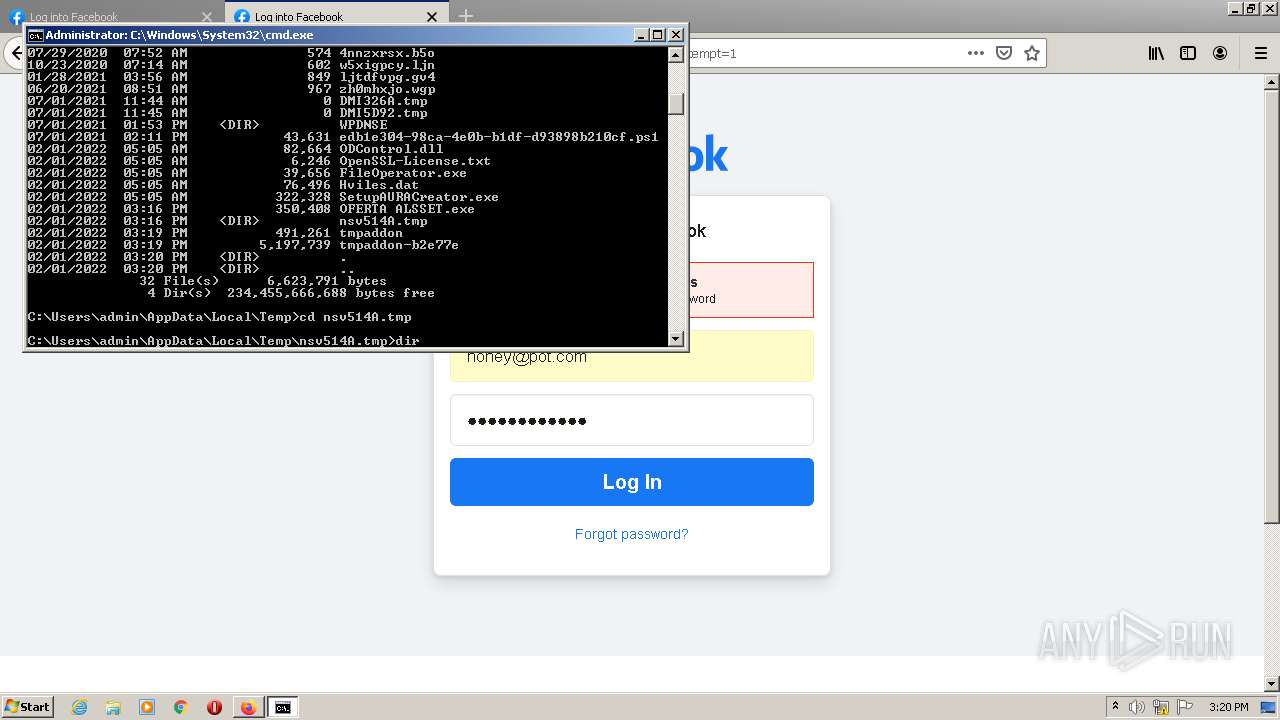Open Windows Explorer folder icon in taskbar

pyautogui.click(x=113, y=707)
